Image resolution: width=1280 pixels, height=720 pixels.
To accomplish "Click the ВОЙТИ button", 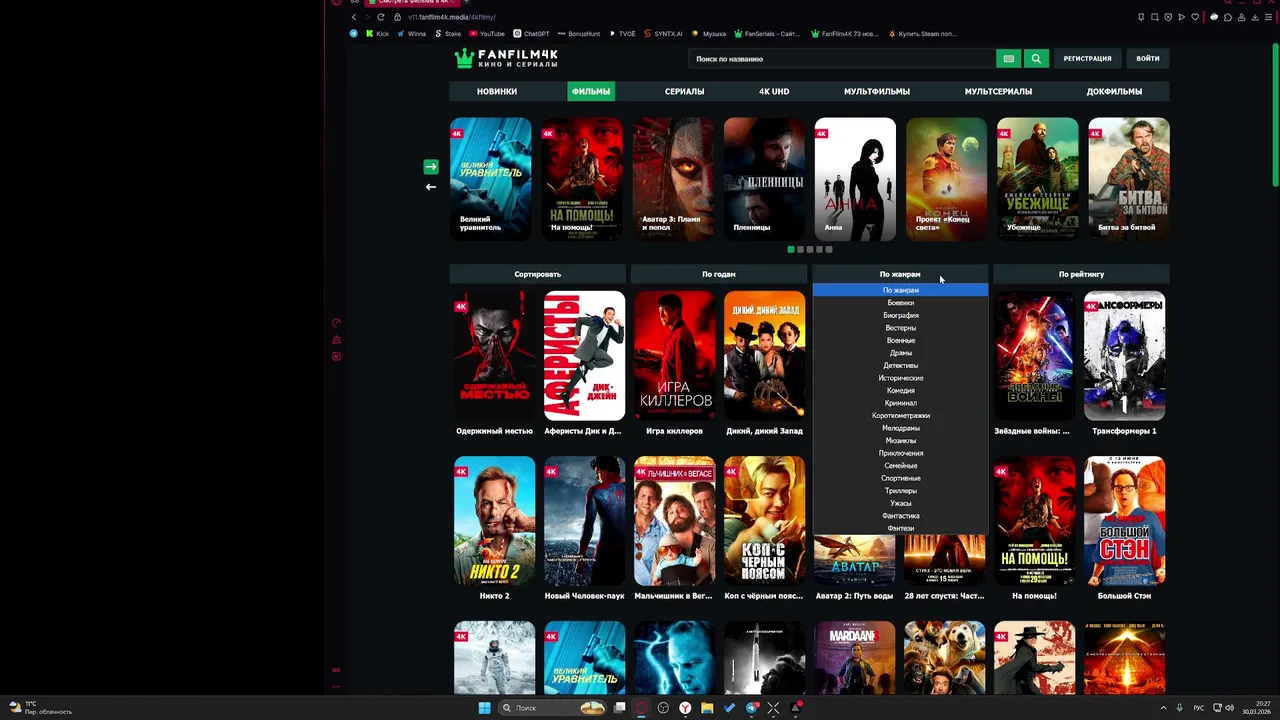I will pos(1148,59).
